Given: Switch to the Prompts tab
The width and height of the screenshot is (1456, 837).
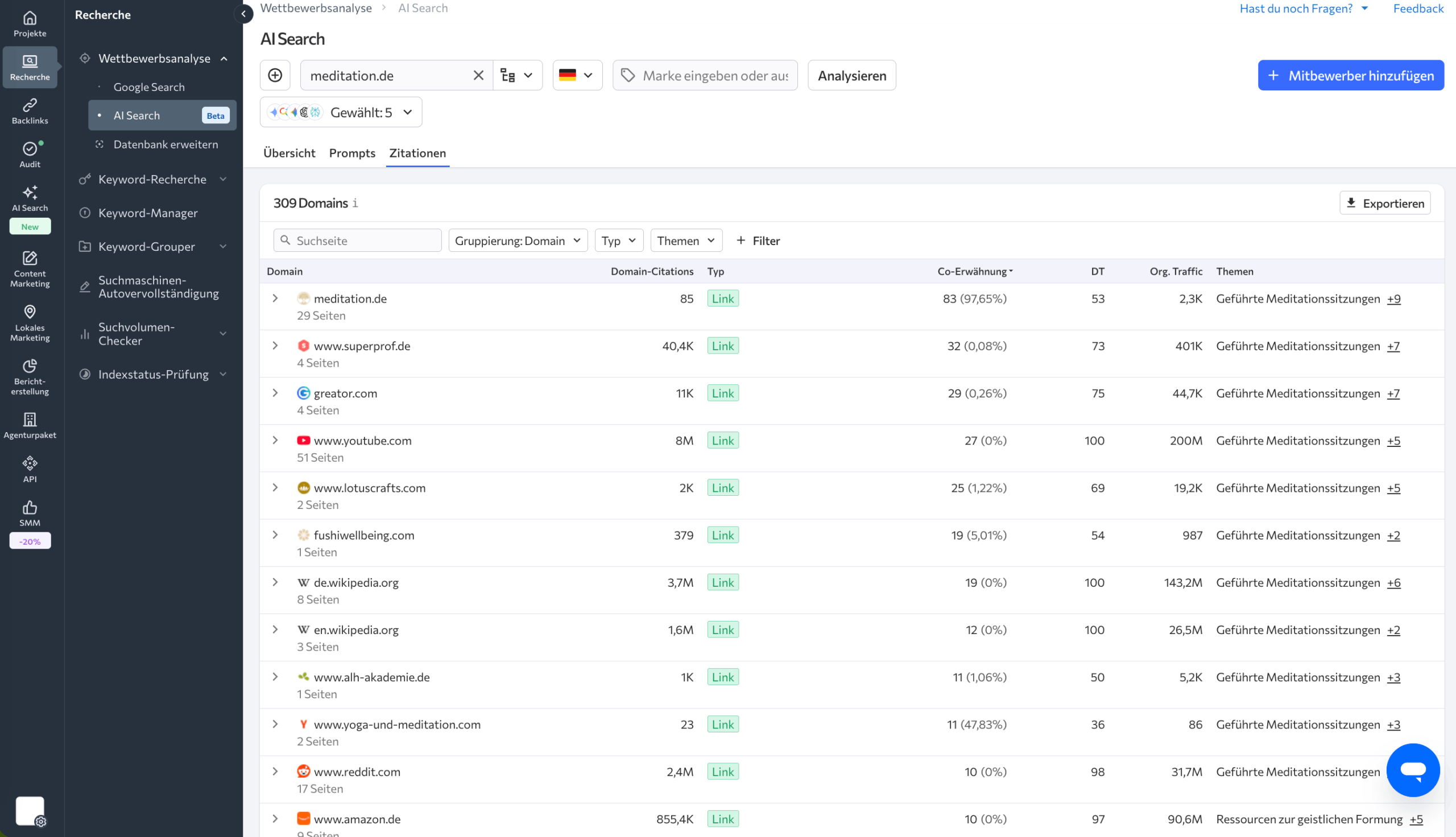Looking at the screenshot, I should tap(352, 153).
